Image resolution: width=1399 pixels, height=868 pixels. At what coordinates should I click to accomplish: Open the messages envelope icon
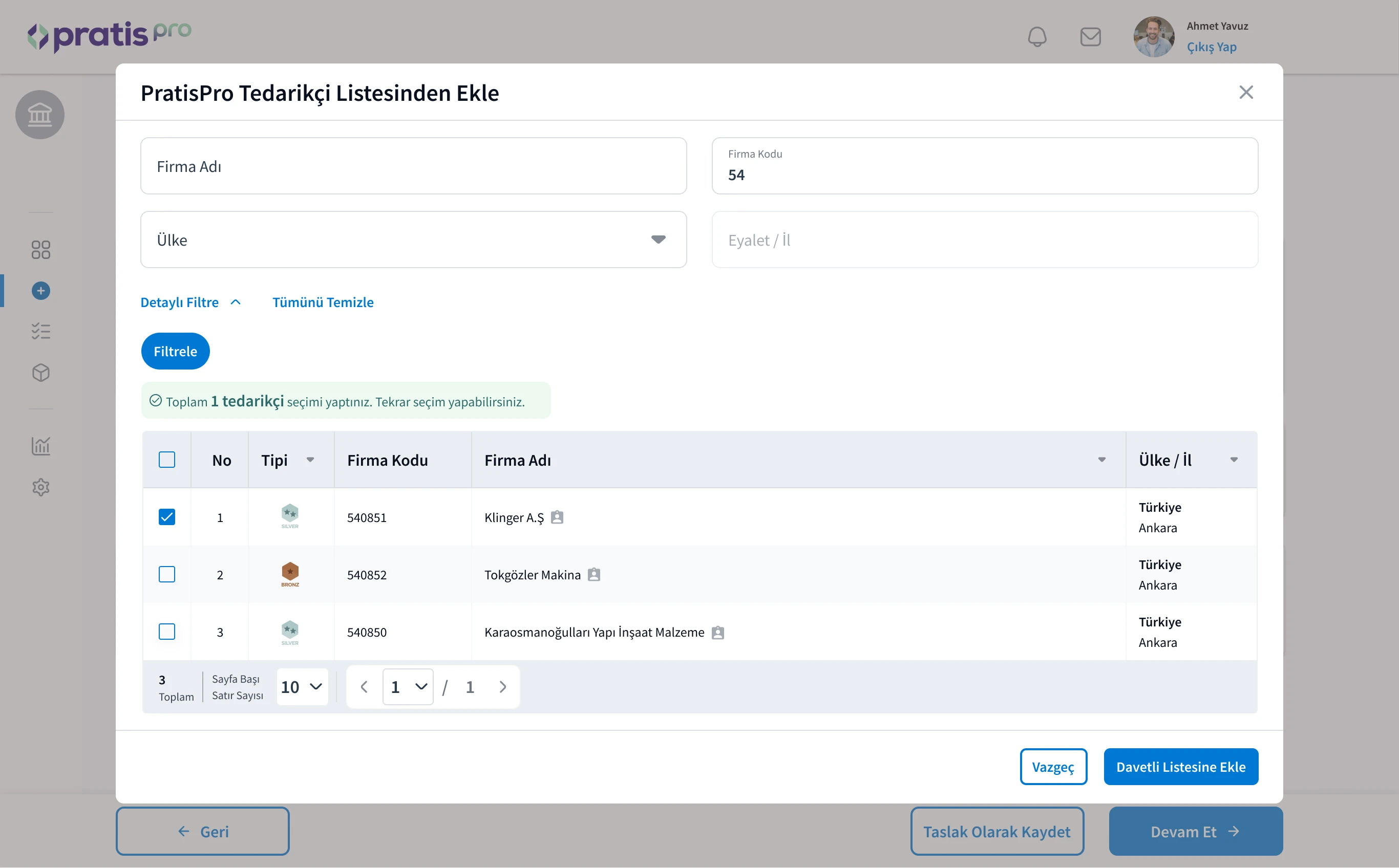pos(1090,37)
